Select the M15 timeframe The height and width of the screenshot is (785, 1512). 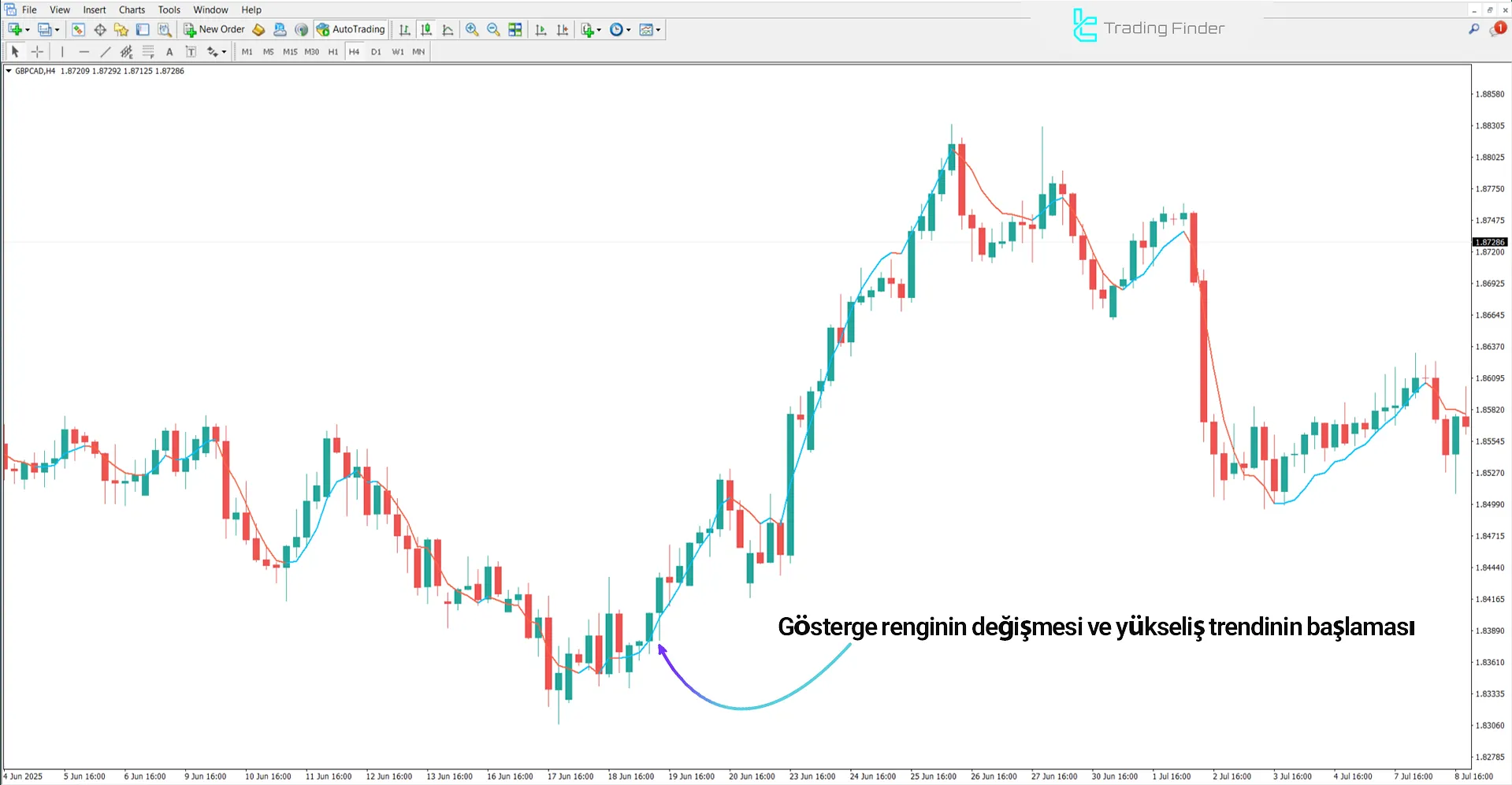(x=290, y=52)
